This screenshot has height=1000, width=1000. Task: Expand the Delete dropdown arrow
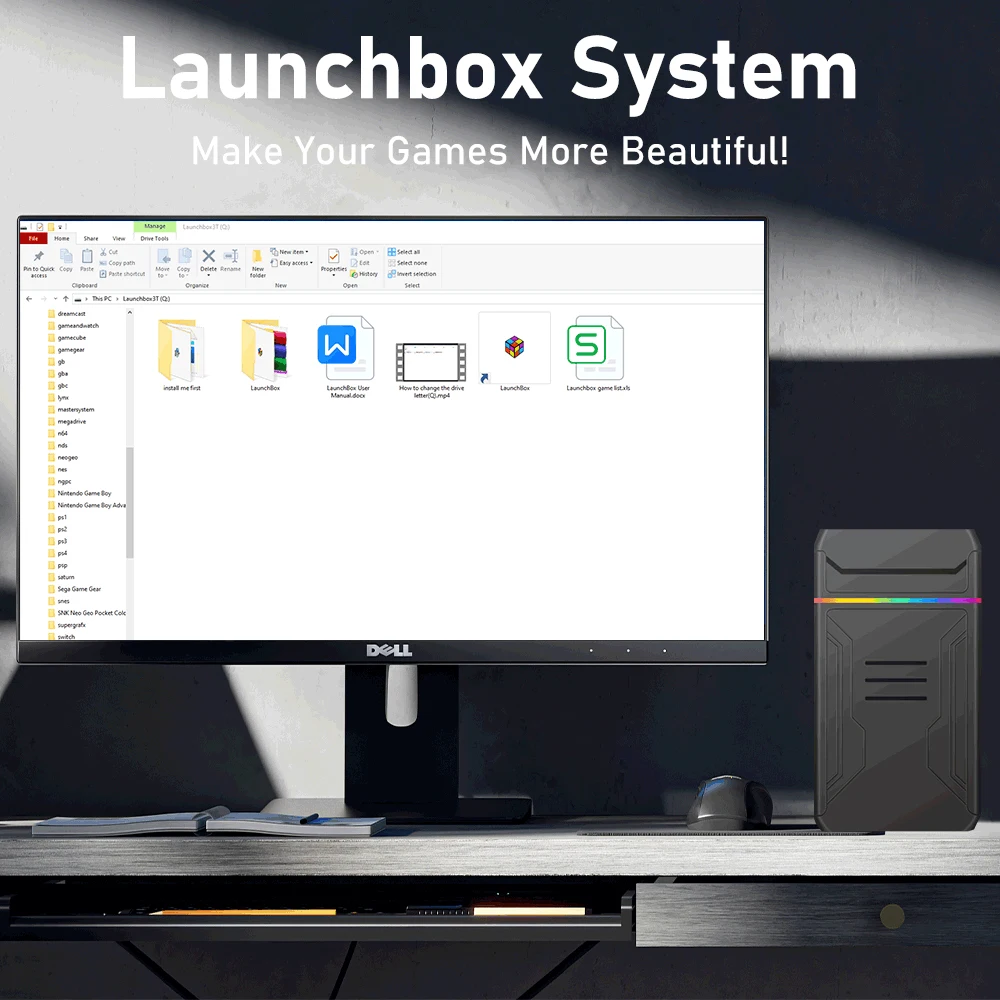pyautogui.click(x=209, y=276)
